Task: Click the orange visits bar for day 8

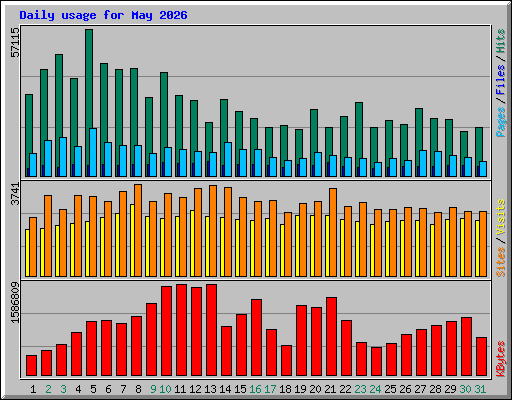Action: (x=138, y=230)
